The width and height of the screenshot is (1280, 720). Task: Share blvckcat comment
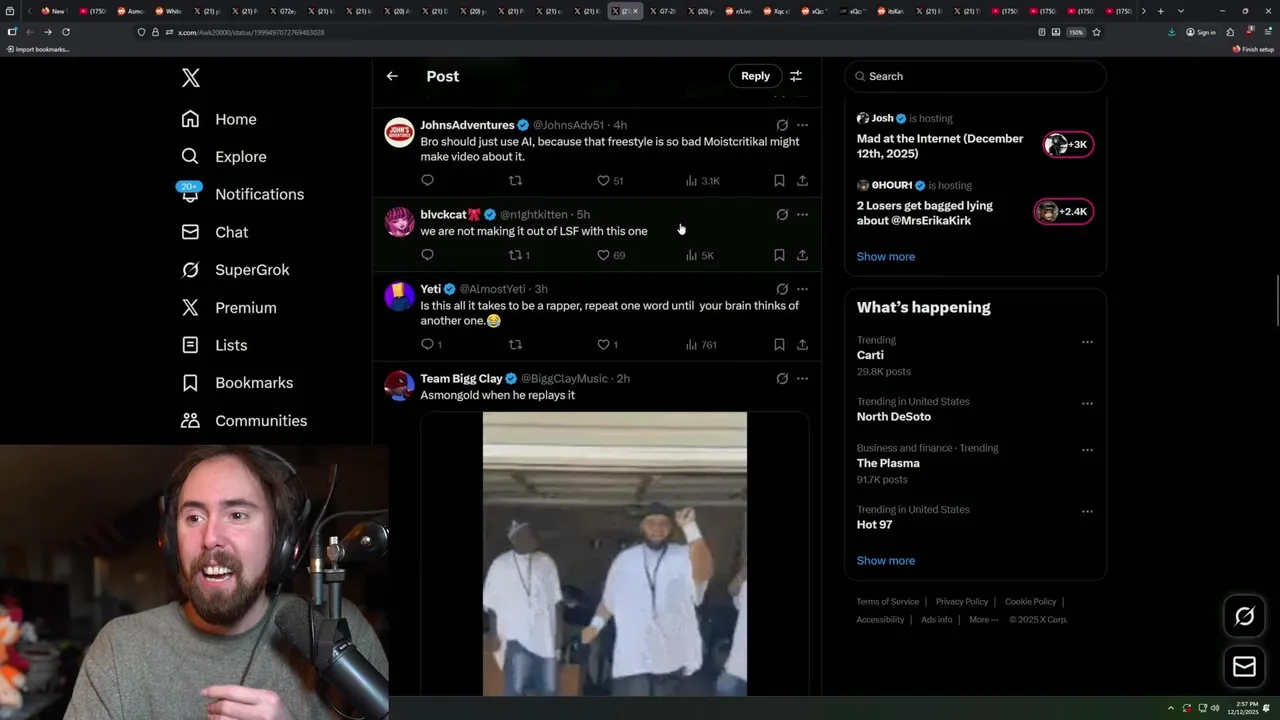[802, 255]
